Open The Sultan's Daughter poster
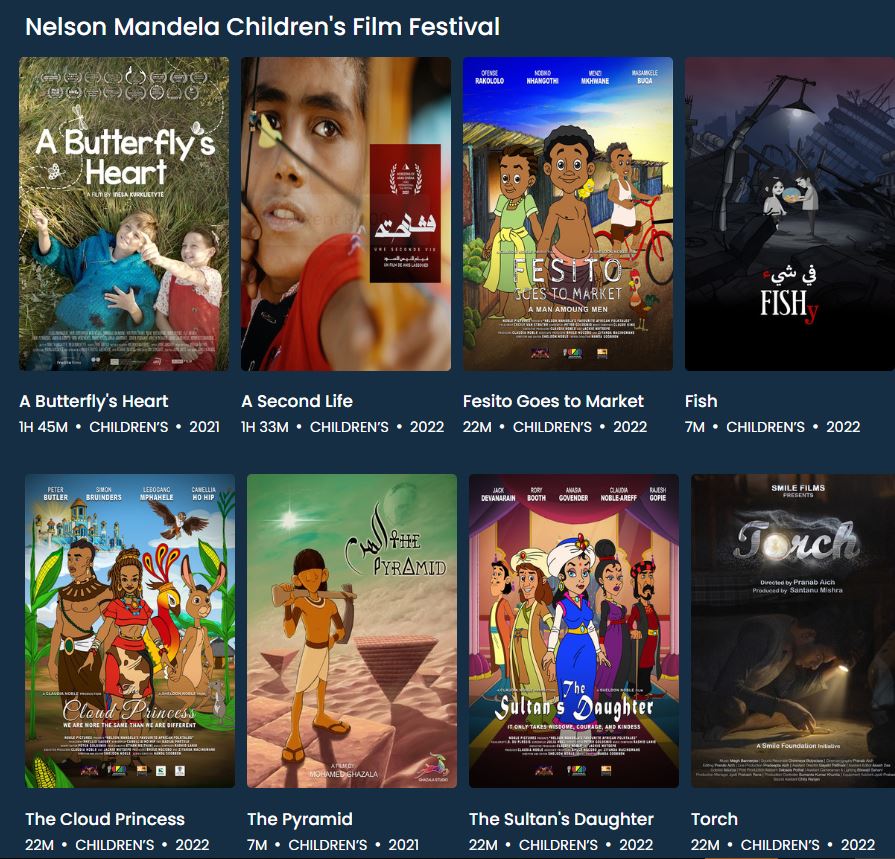Viewport: 895px width, 859px height. point(574,631)
